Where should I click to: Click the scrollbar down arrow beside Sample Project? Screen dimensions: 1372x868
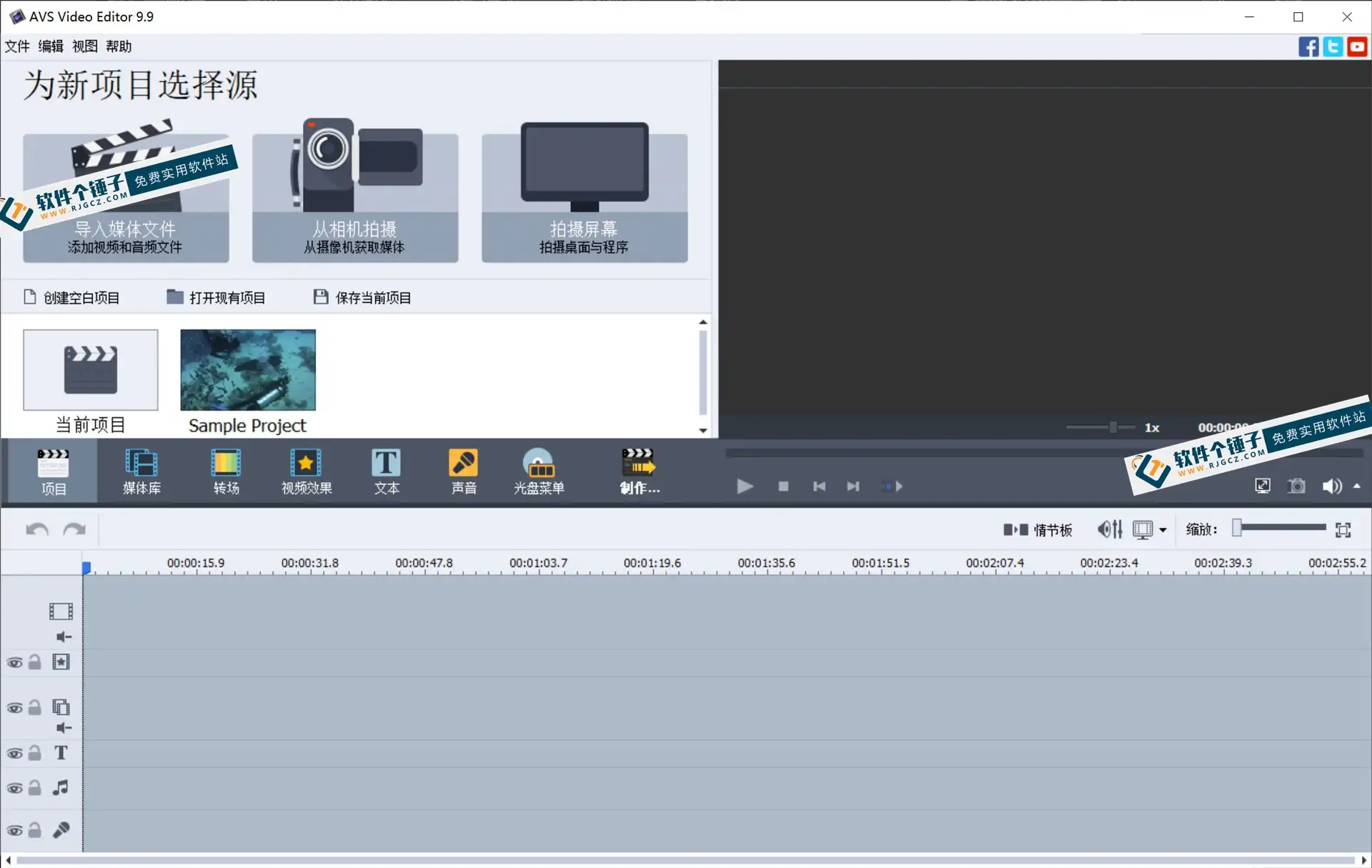point(704,431)
